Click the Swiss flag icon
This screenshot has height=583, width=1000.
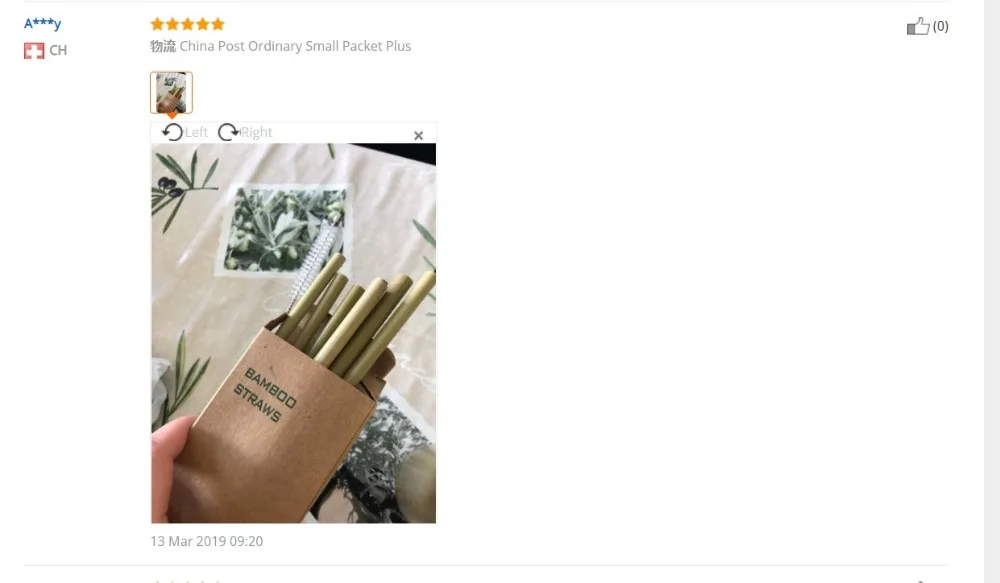click(34, 50)
